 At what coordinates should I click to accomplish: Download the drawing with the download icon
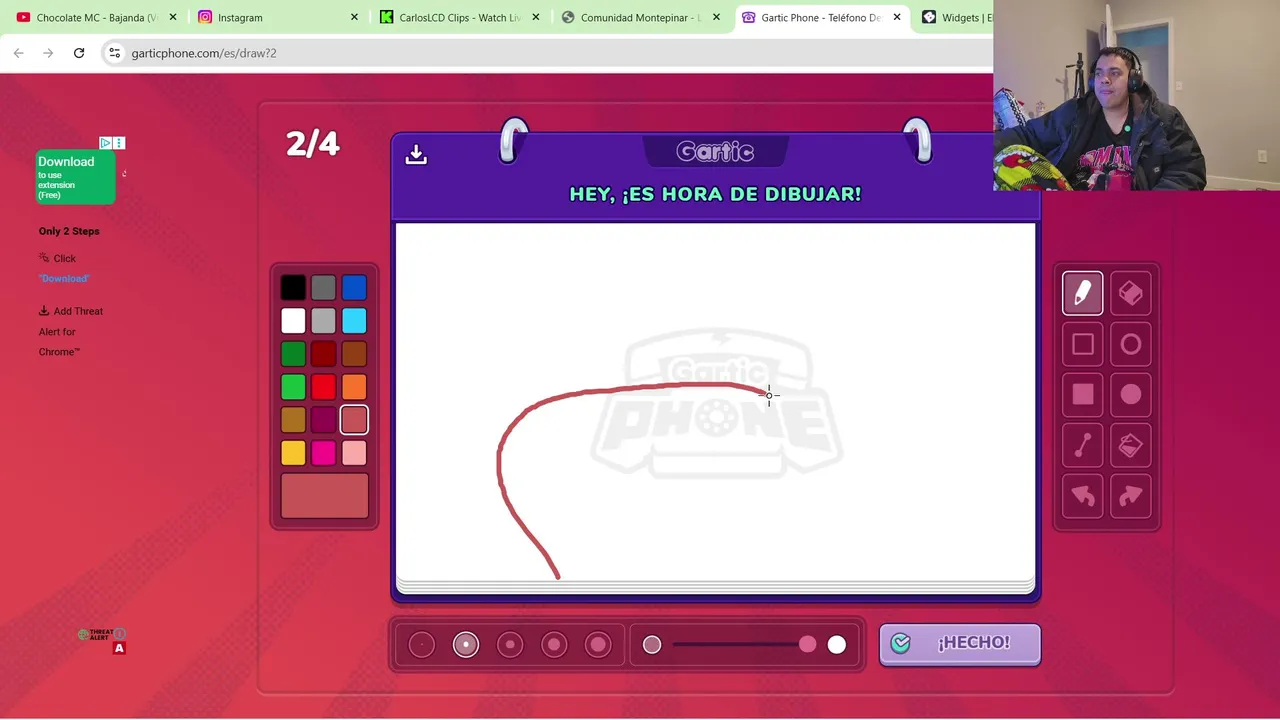[x=416, y=154]
